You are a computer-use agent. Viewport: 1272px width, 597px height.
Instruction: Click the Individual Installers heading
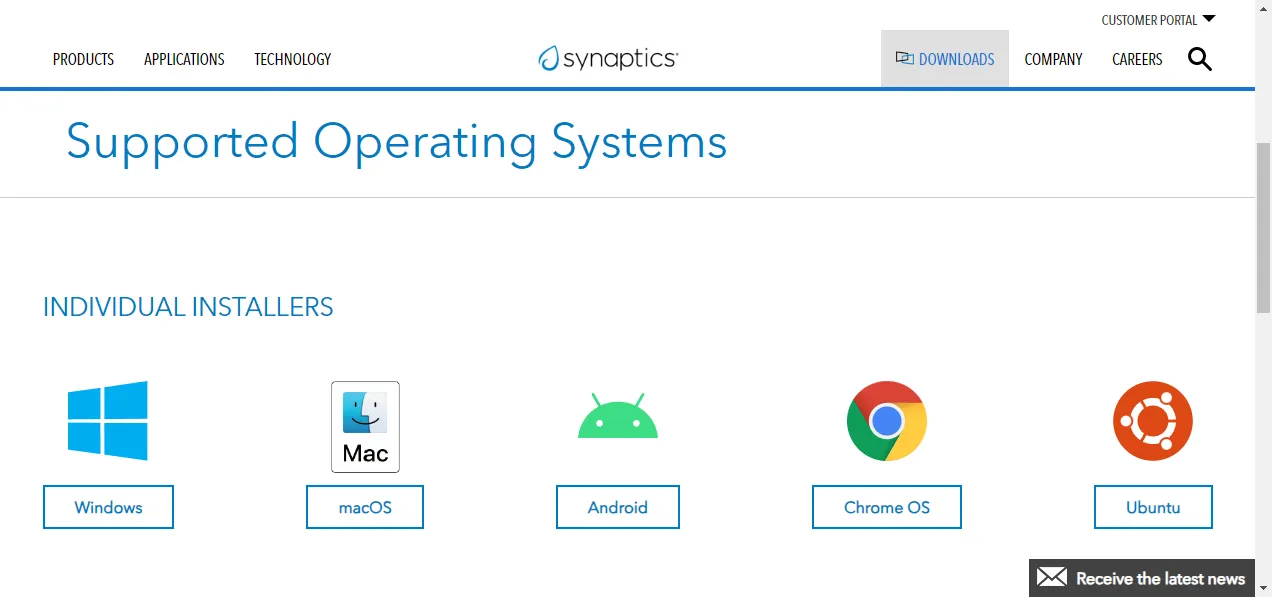188,307
